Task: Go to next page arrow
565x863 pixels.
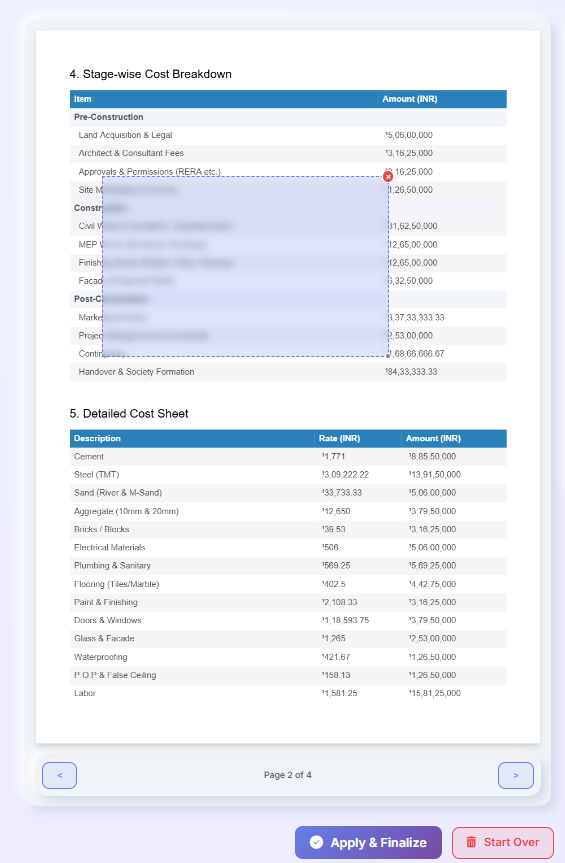Action: tap(515, 775)
